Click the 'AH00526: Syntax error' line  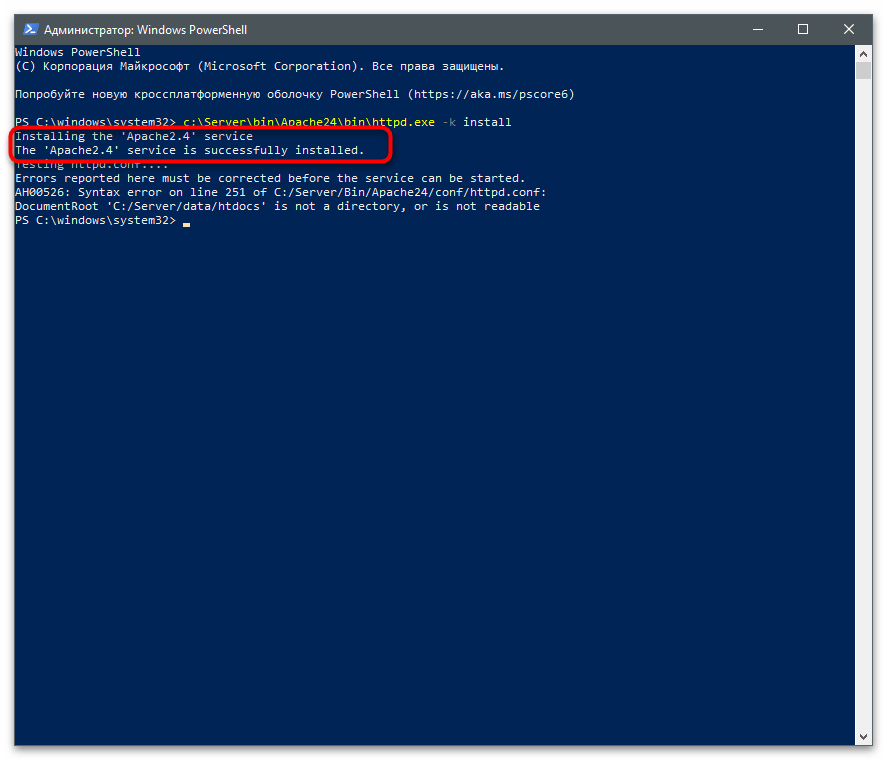[281, 192]
